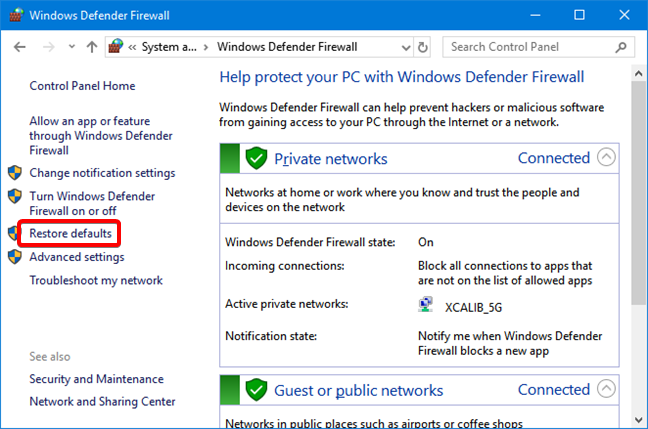
Task: Close the Windows Defender Firewall window
Action: [624, 15]
